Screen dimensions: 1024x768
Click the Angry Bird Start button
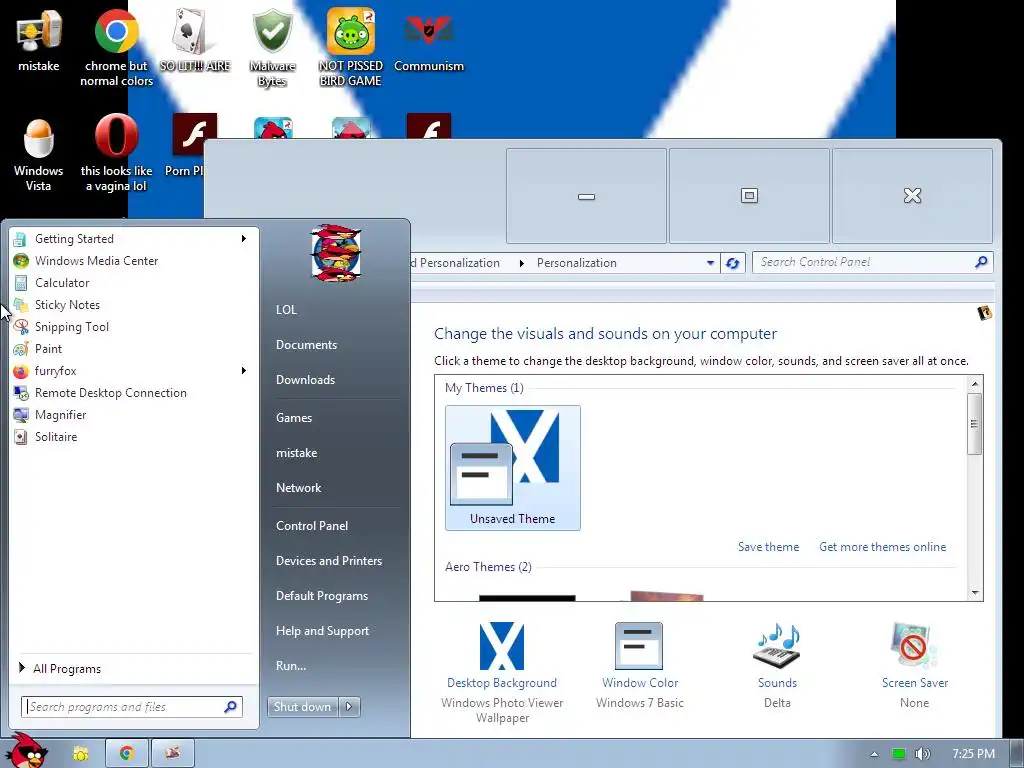pyautogui.click(x=26, y=751)
